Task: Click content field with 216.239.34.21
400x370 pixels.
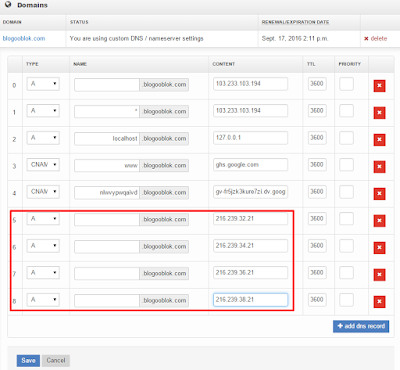Action: (250, 246)
